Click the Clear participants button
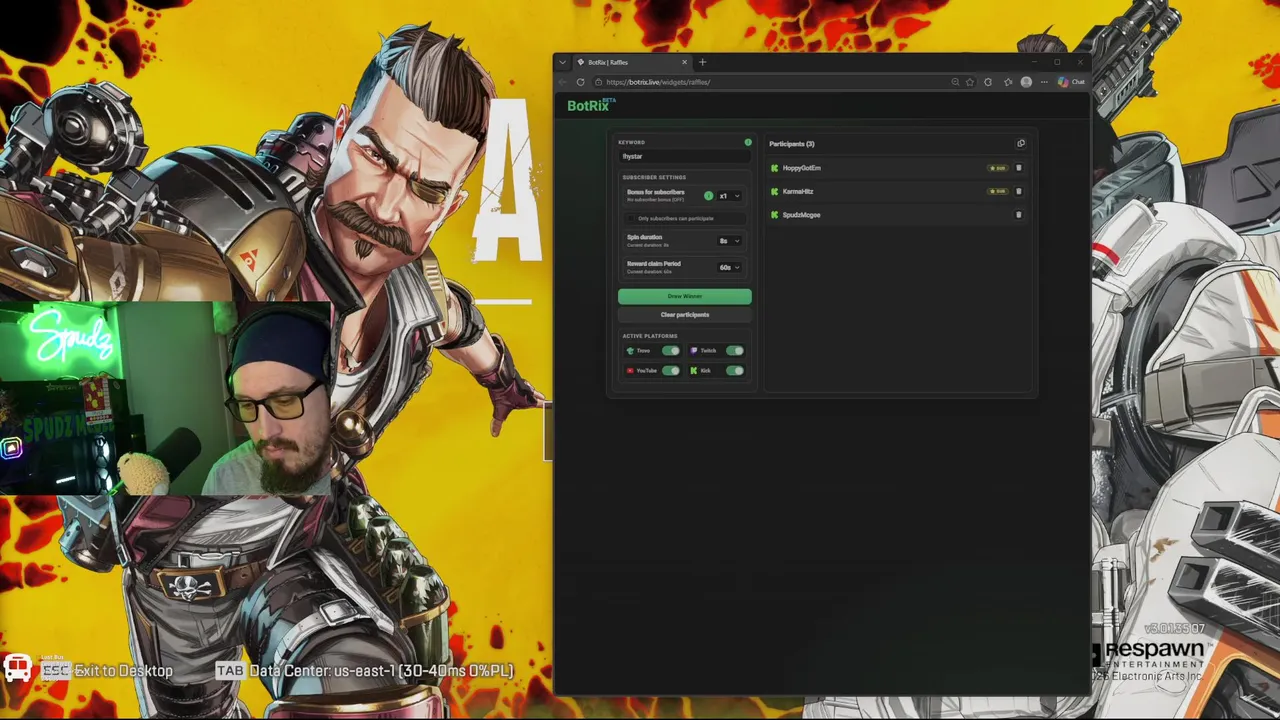The height and width of the screenshot is (720, 1280). (x=685, y=315)
